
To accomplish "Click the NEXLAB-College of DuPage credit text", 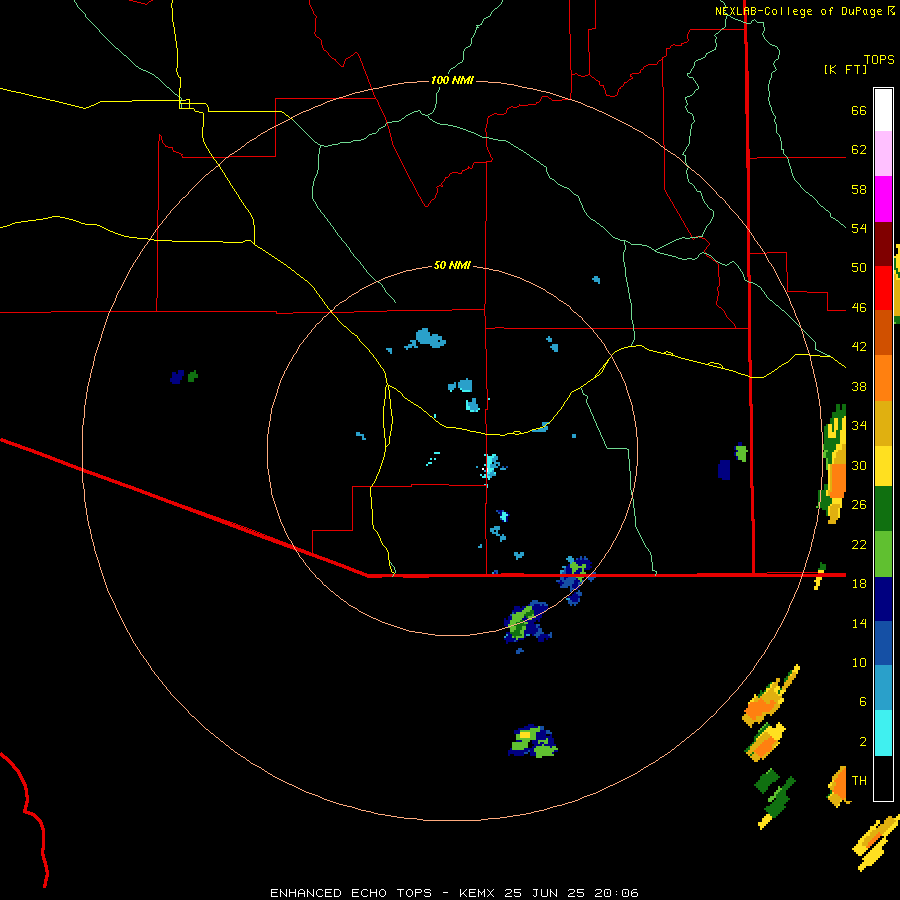I will [804, 11].
